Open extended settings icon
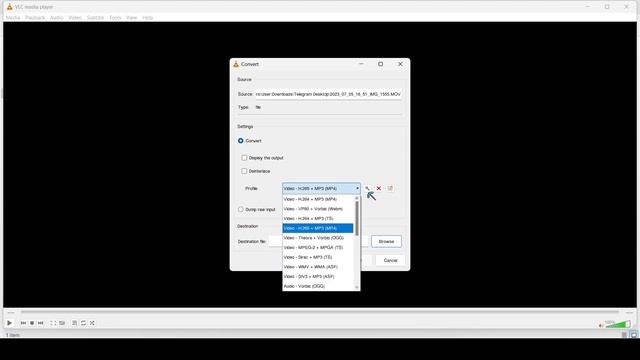The width and height of the screenshot is (640, 360). [62, 323]
